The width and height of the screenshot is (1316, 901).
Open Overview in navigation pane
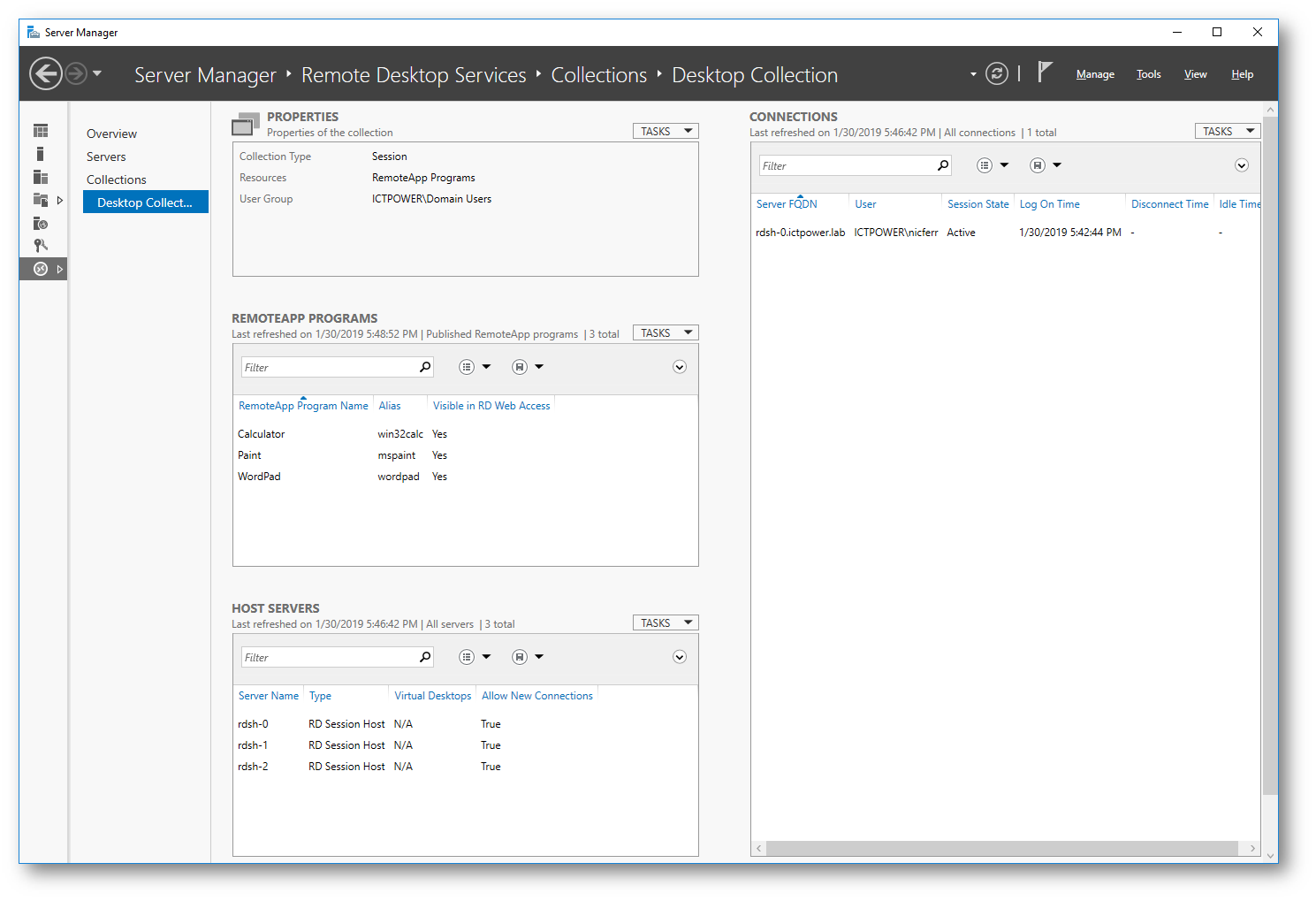pyautogui.click(x=111, y=134)
